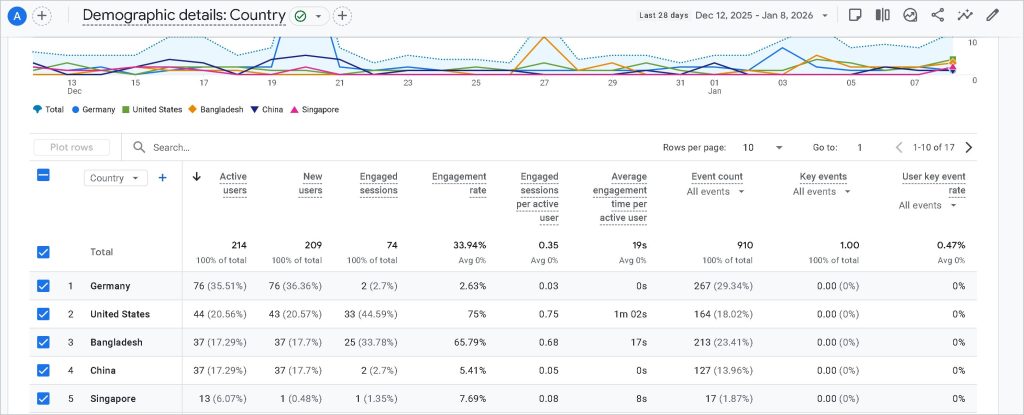Sort by Engaged sessions per active user
Screen dimensions: 1024x415
coord(539,197)
